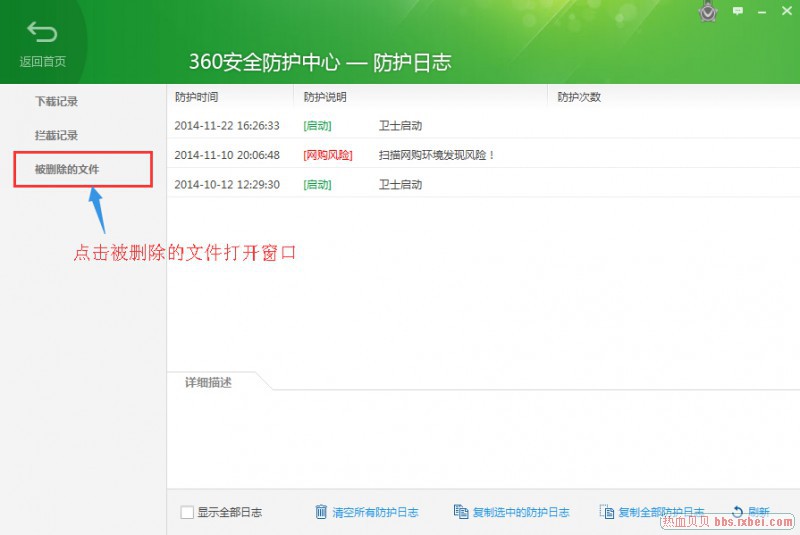The width and height of the screenshot is (800, 535).
Task: Click the 清空所有防护日志 link
Action: [x=375, y=512]
